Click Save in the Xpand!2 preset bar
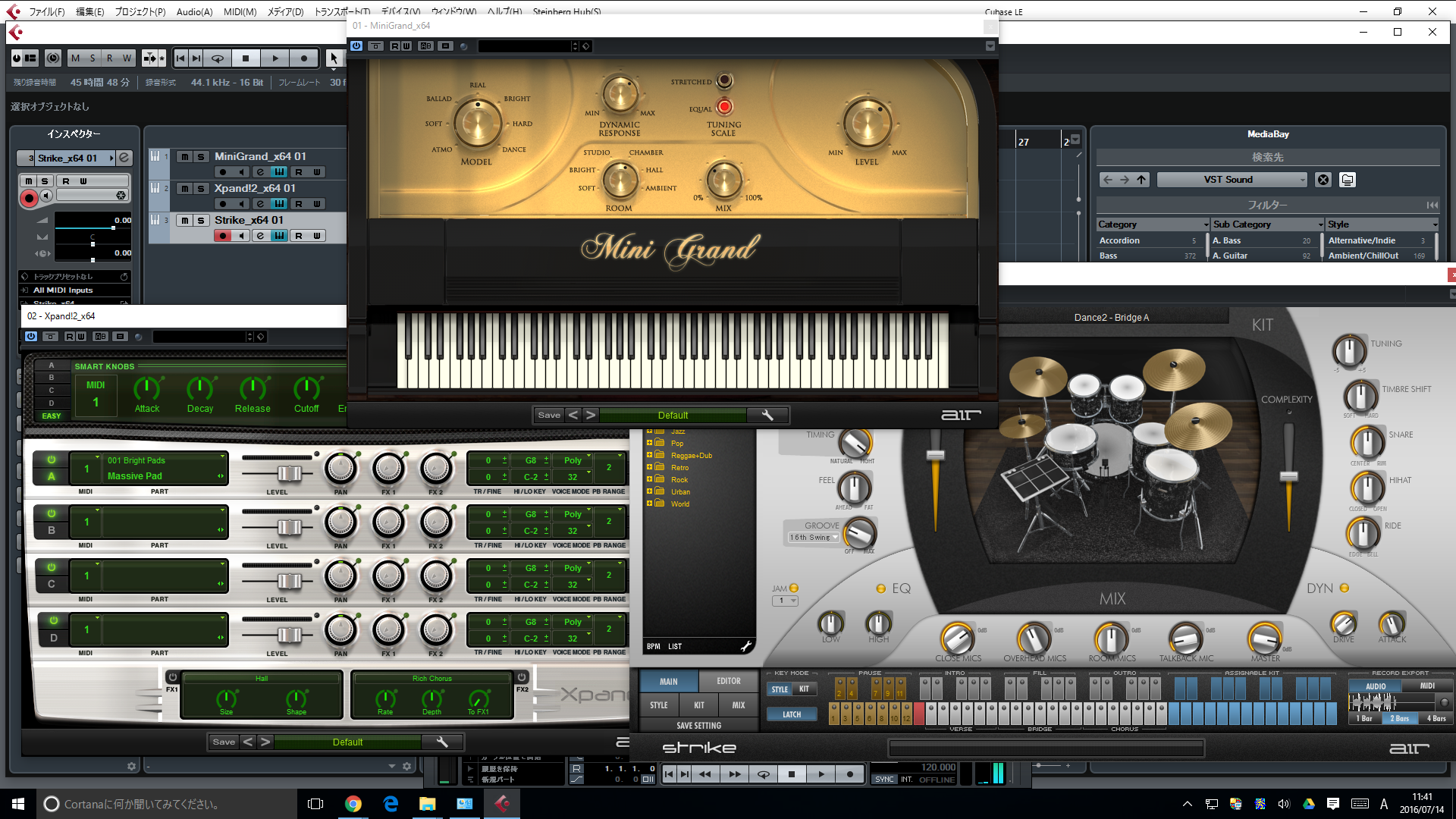Screen dimensions: 1456x819 pos(224,742)
